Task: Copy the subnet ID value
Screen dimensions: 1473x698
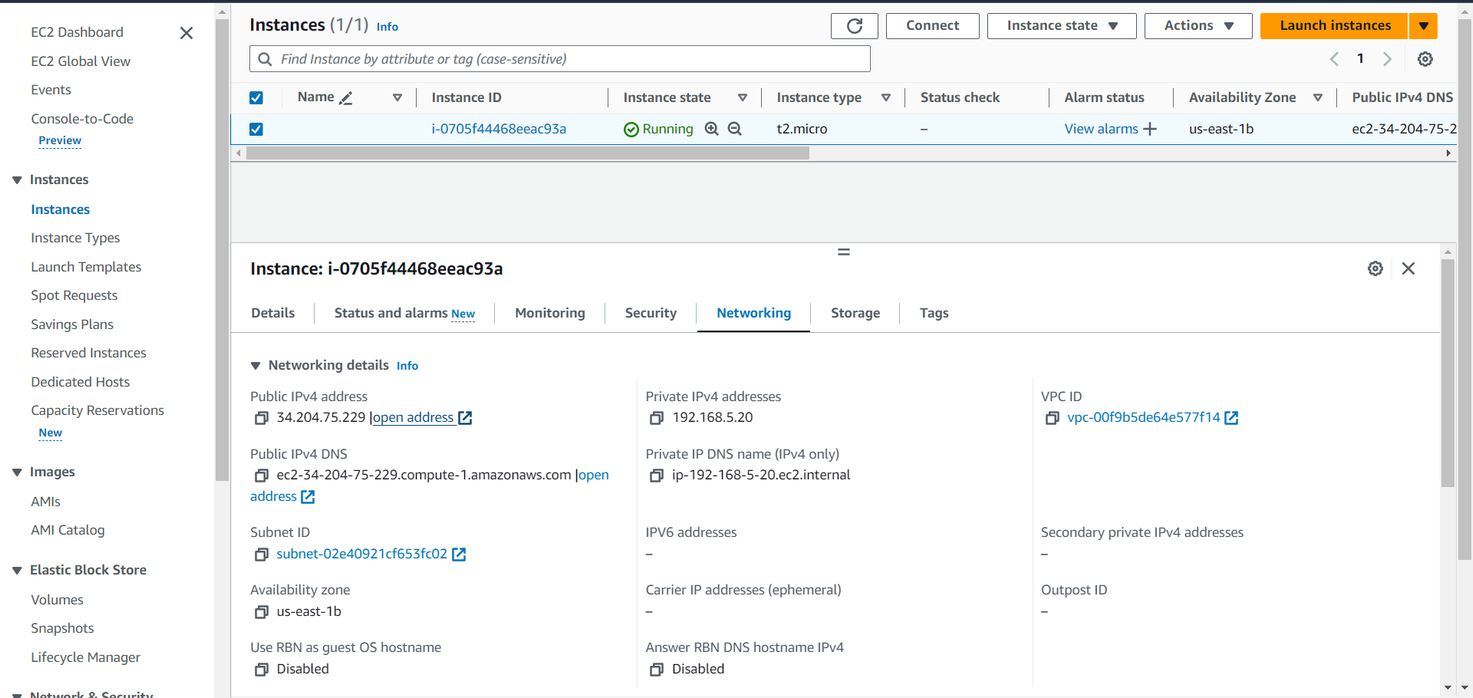Action: 261,554
